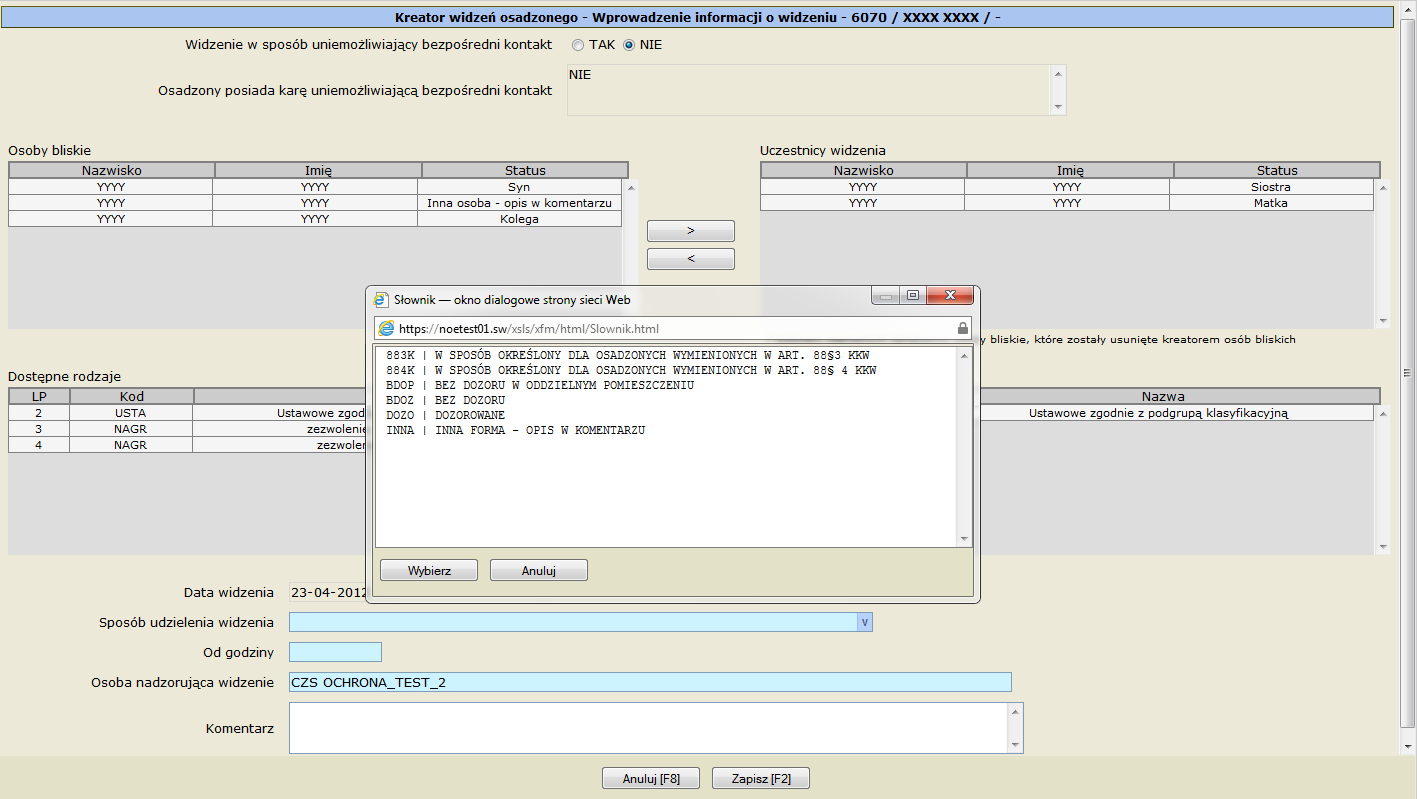Screen dimensions: 1417x799
Task: Click the Osoba nadzorująca widzenie field
Action: tap(650, 682)
